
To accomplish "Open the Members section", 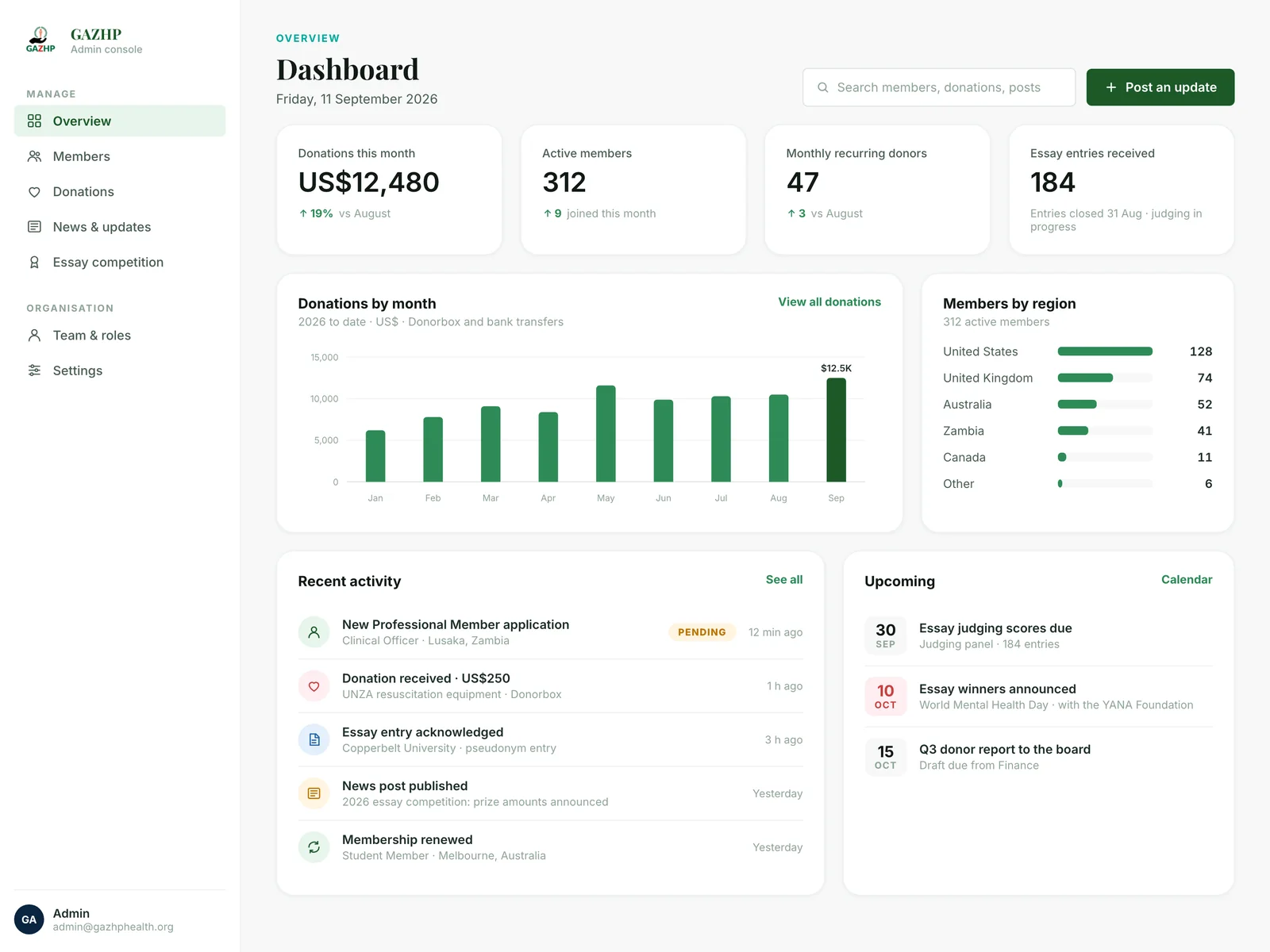I will click(120, 156).
